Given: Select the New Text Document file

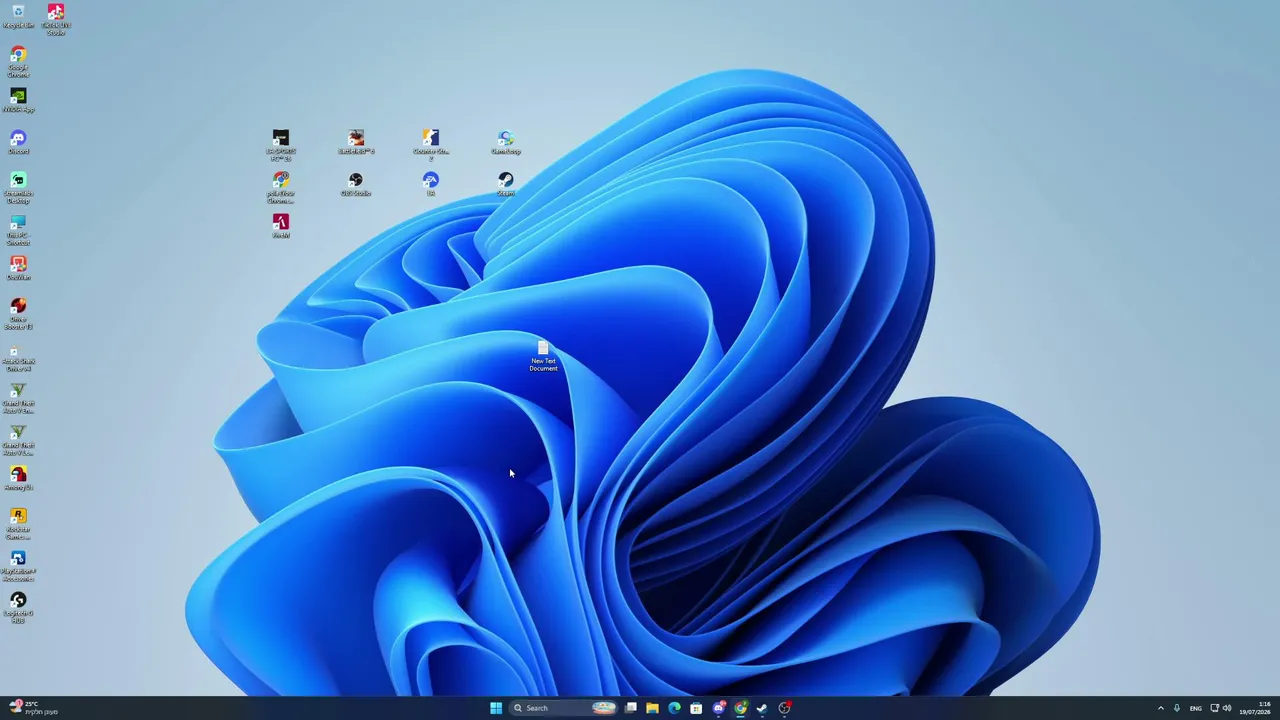Looking at the screenshot, I should [543, 356].
